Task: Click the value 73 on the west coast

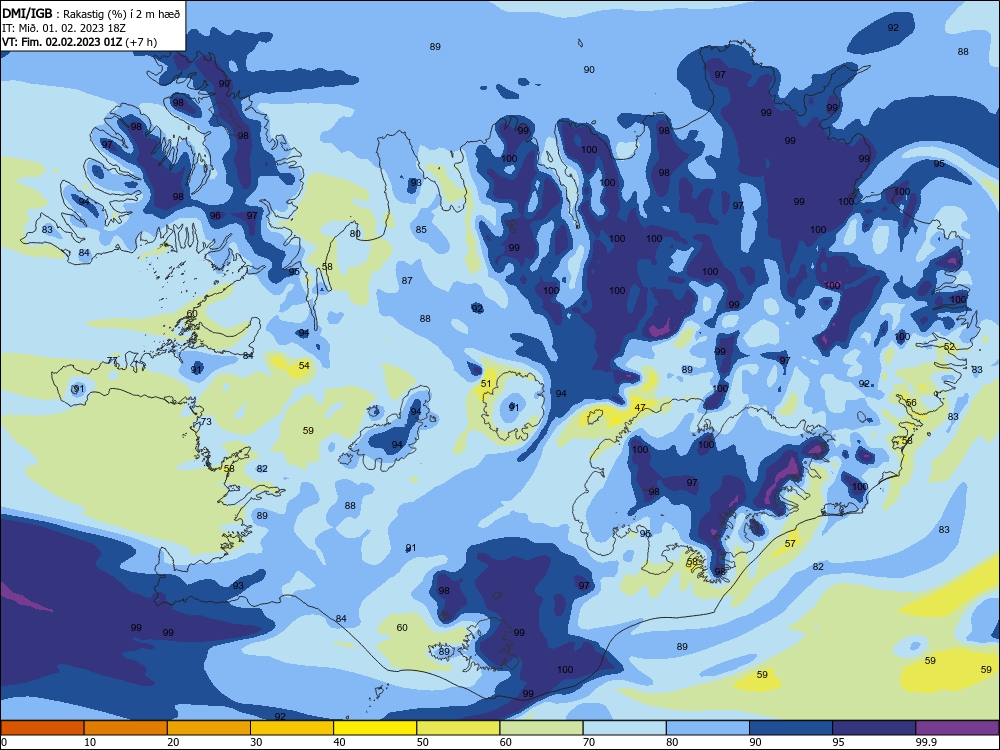Action: coord(206,422)
